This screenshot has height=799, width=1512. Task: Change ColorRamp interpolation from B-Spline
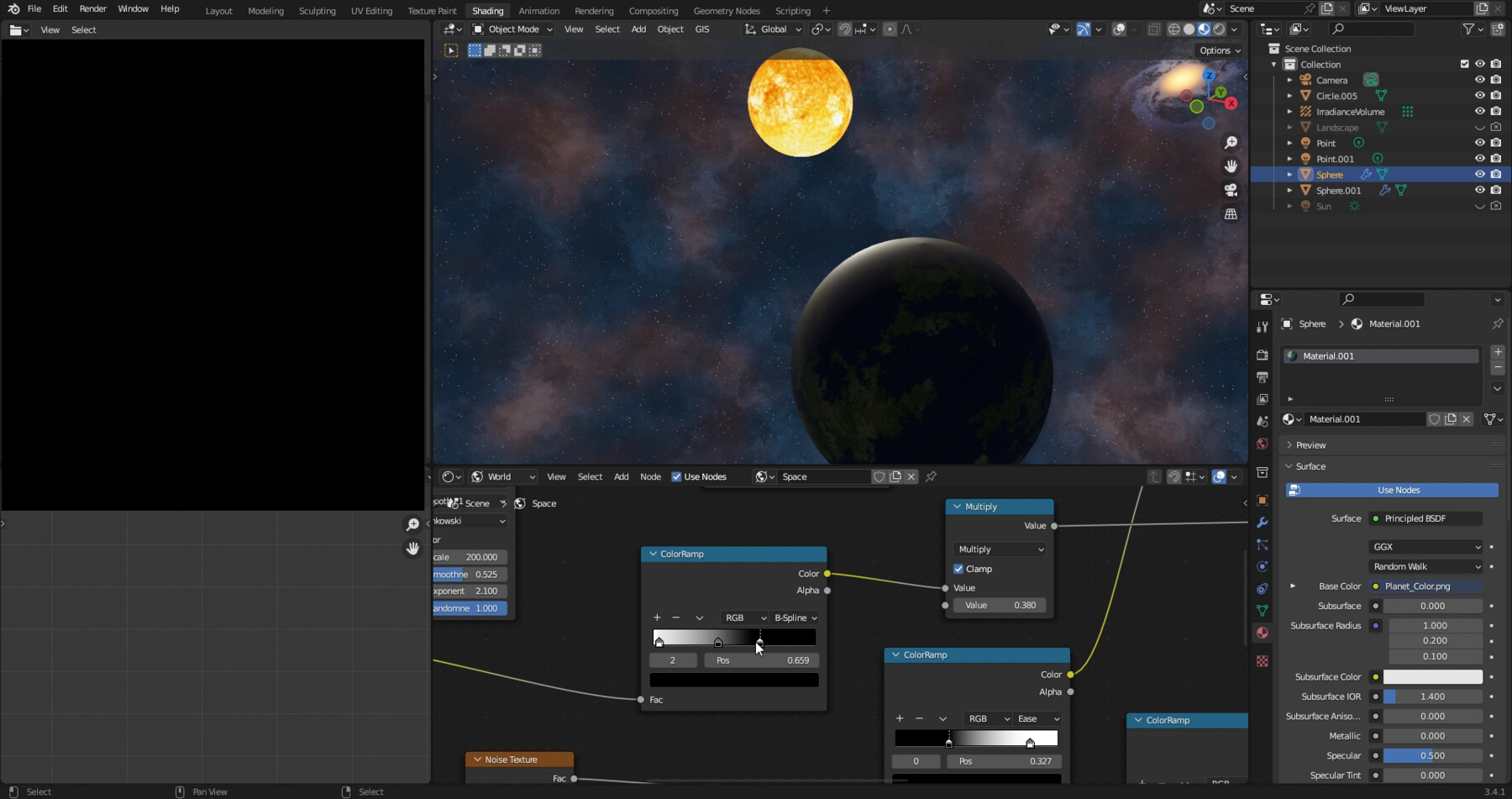[x=793, y=618]
